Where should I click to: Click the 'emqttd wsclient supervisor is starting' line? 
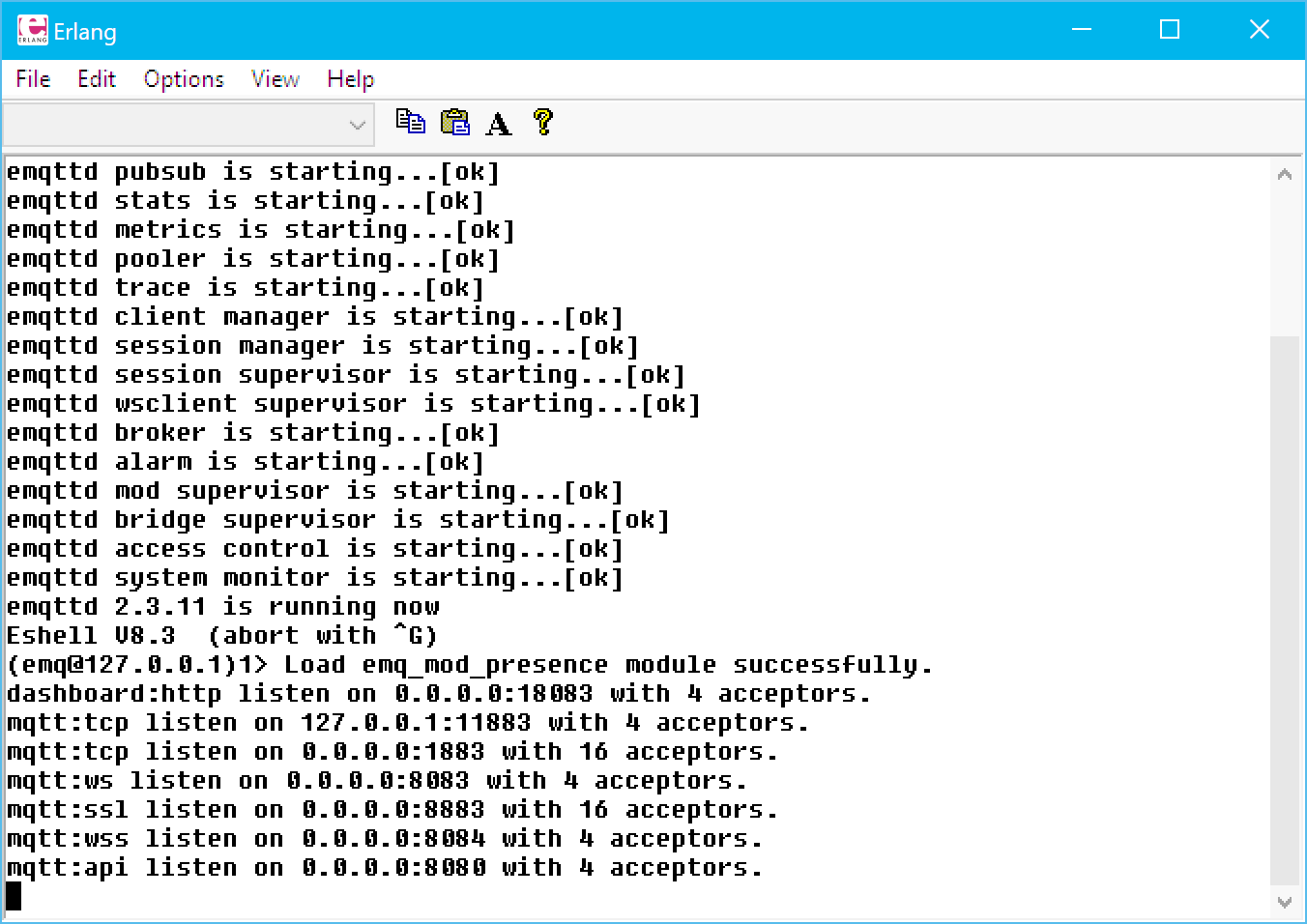point(354,404)
